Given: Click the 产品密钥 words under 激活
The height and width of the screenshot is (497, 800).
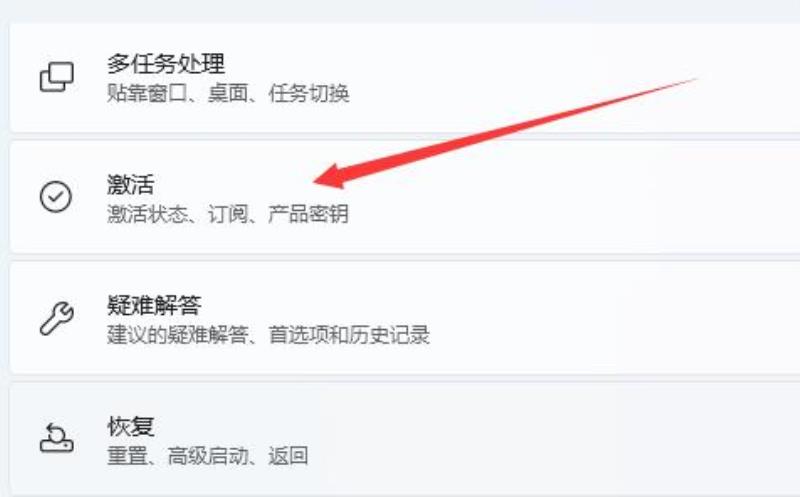Looking at the screenshot, I should (309, 214).
